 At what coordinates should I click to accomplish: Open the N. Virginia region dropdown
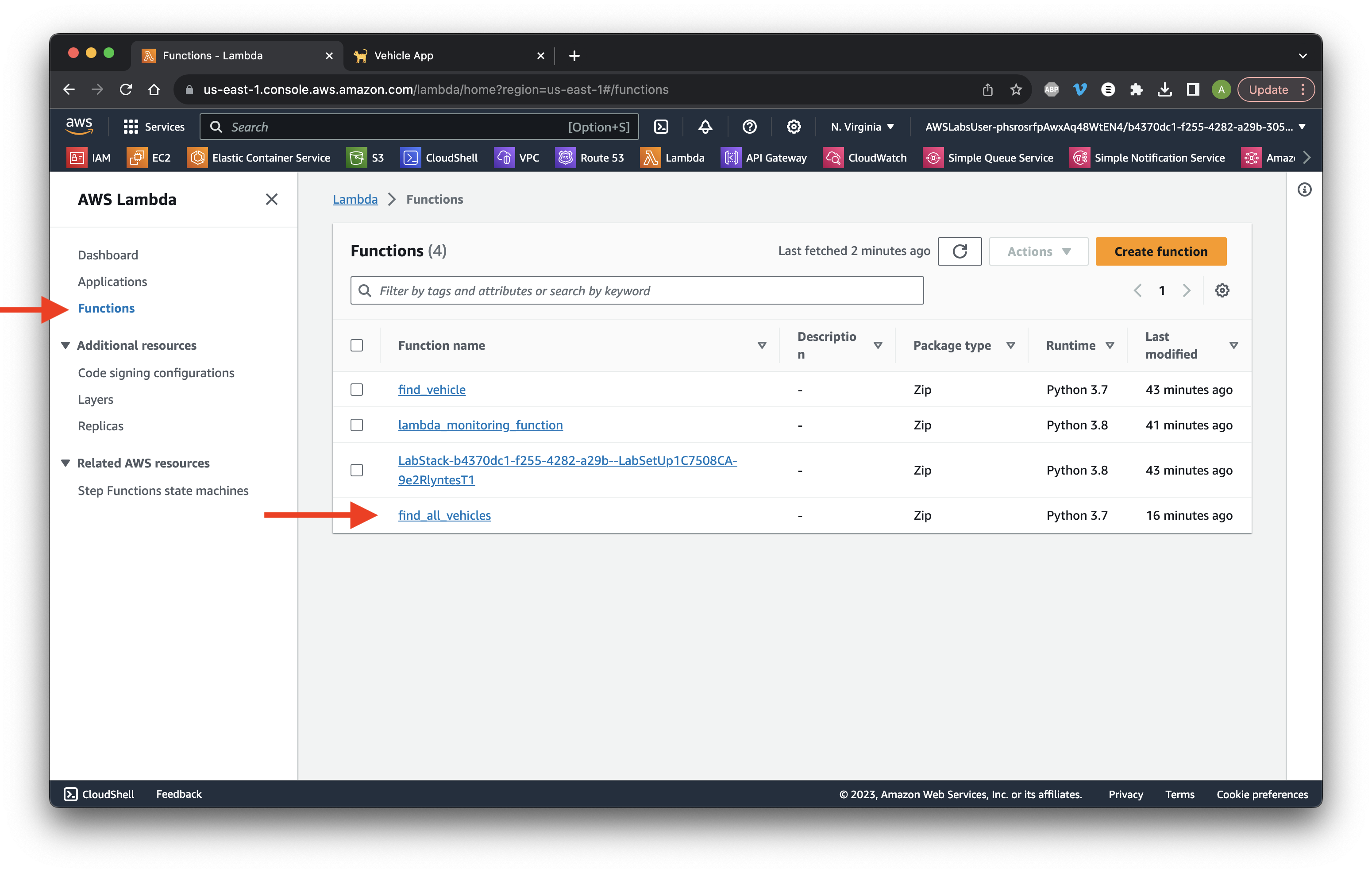pyautogui.click(x=862, y=127)
